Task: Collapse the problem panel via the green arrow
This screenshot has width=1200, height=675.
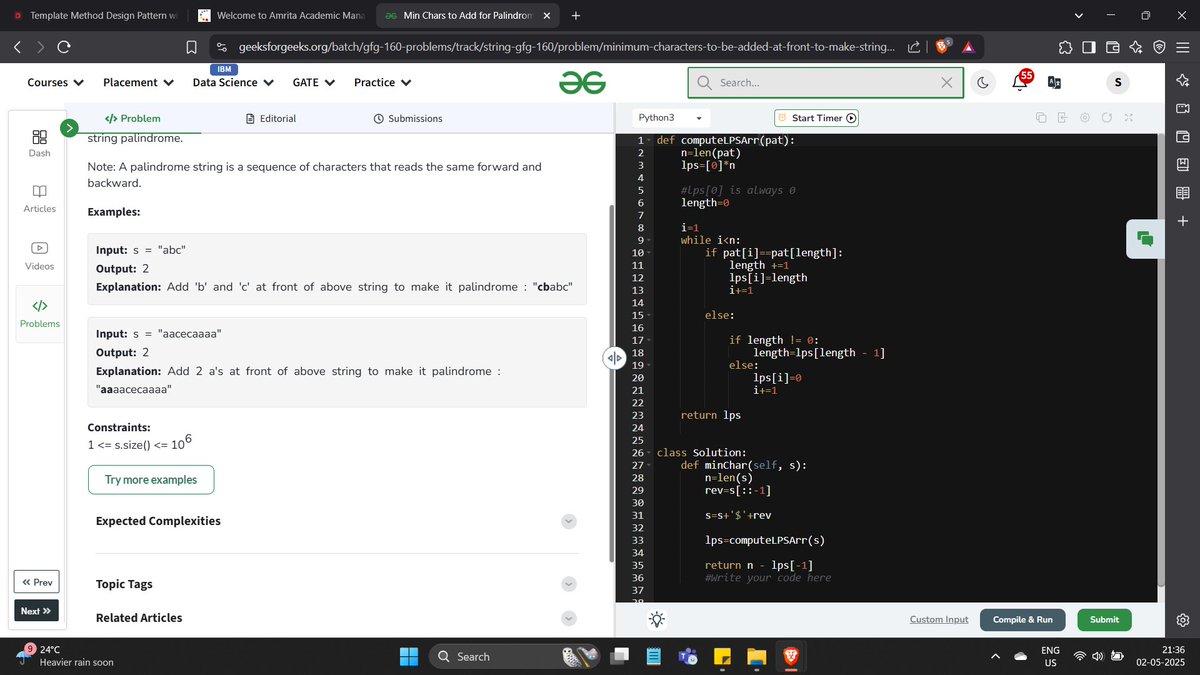Action: click(x=69, y=128)
